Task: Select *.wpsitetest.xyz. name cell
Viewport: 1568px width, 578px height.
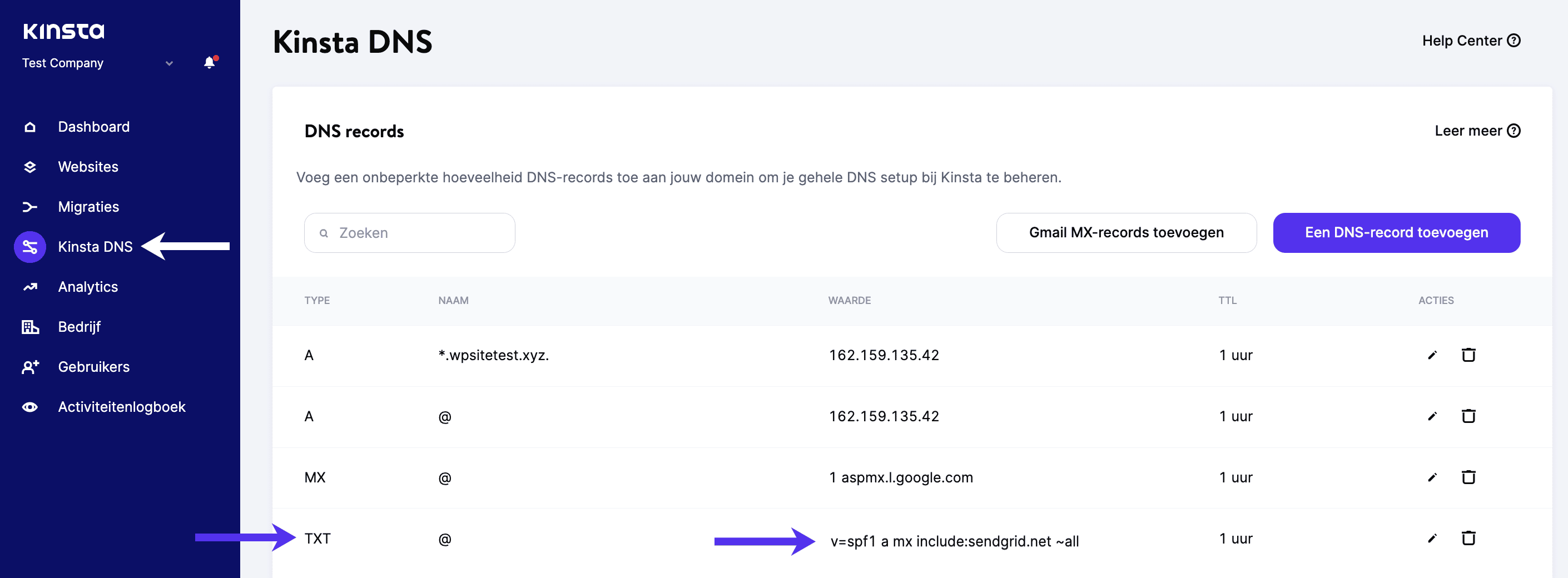Action: coord(494,355)
